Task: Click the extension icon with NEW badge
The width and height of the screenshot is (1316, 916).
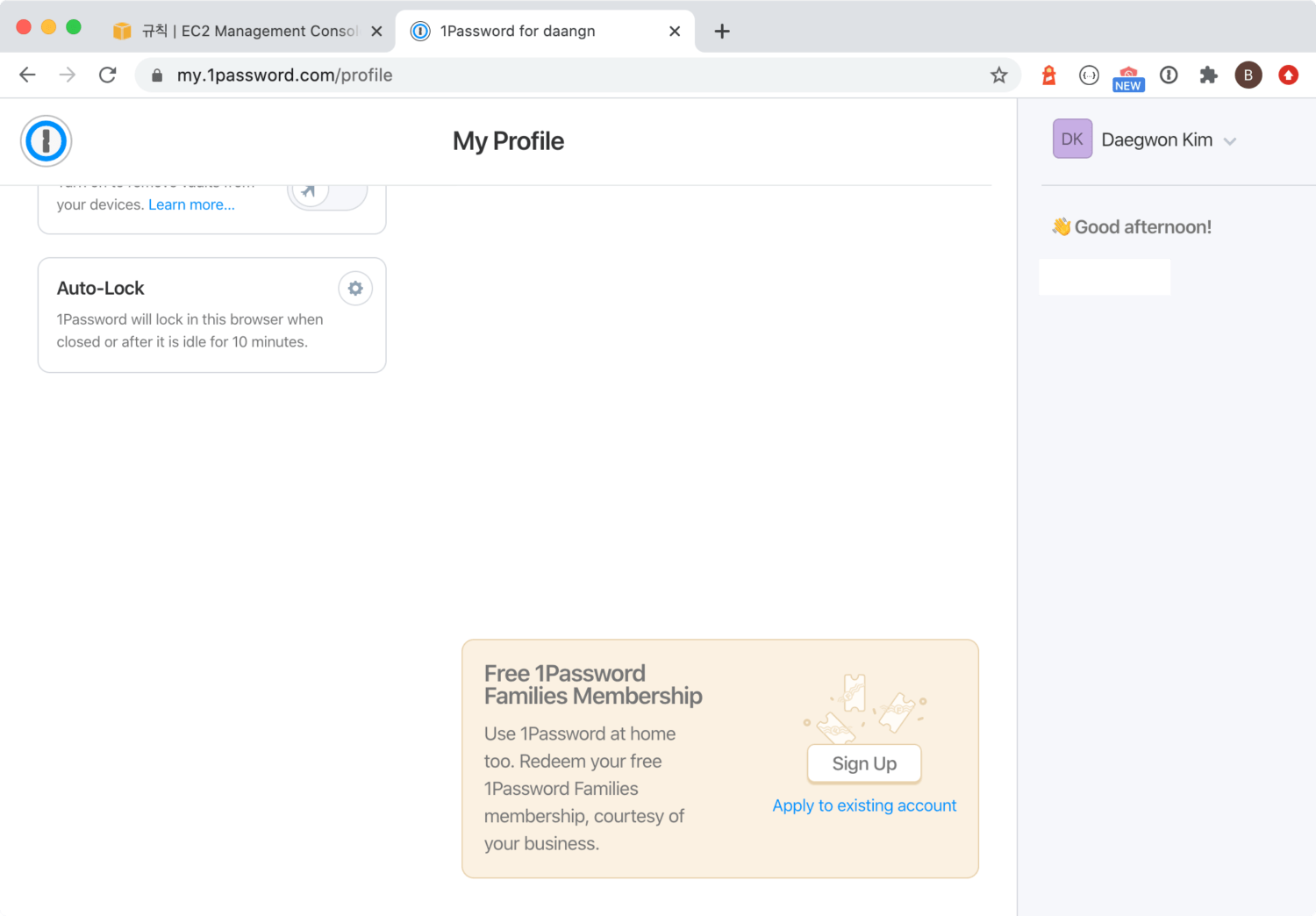Action: point(1128,77)
